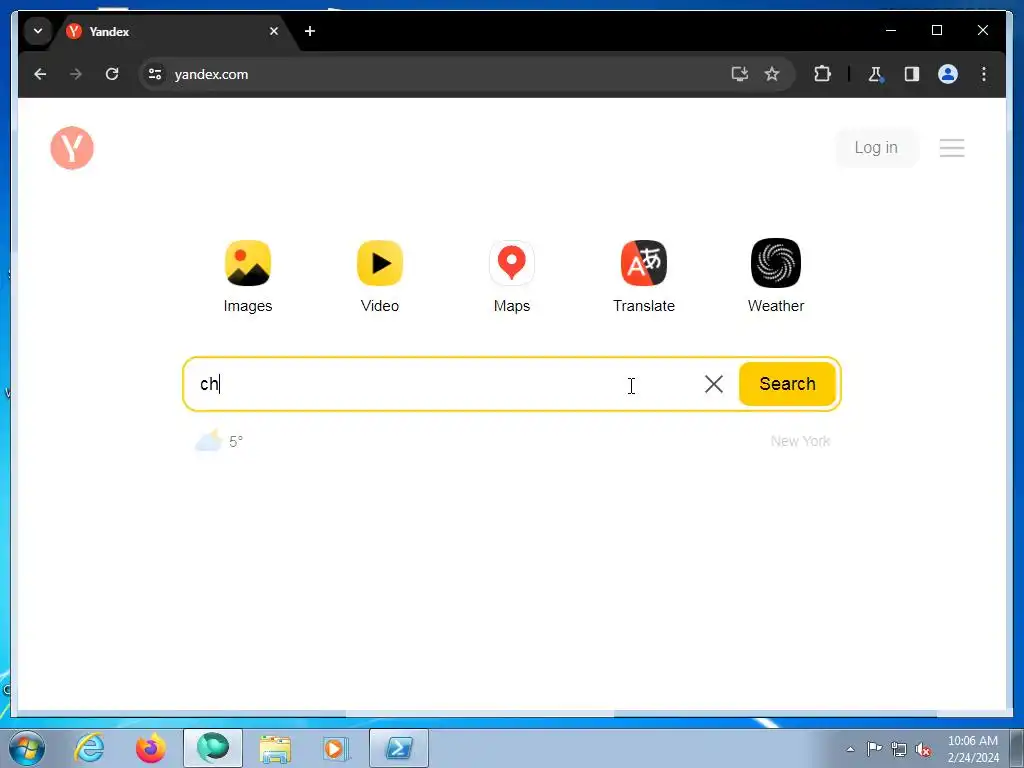Reload the current page
This screenshot has width=1024, height=768.
tap(112, 74)
